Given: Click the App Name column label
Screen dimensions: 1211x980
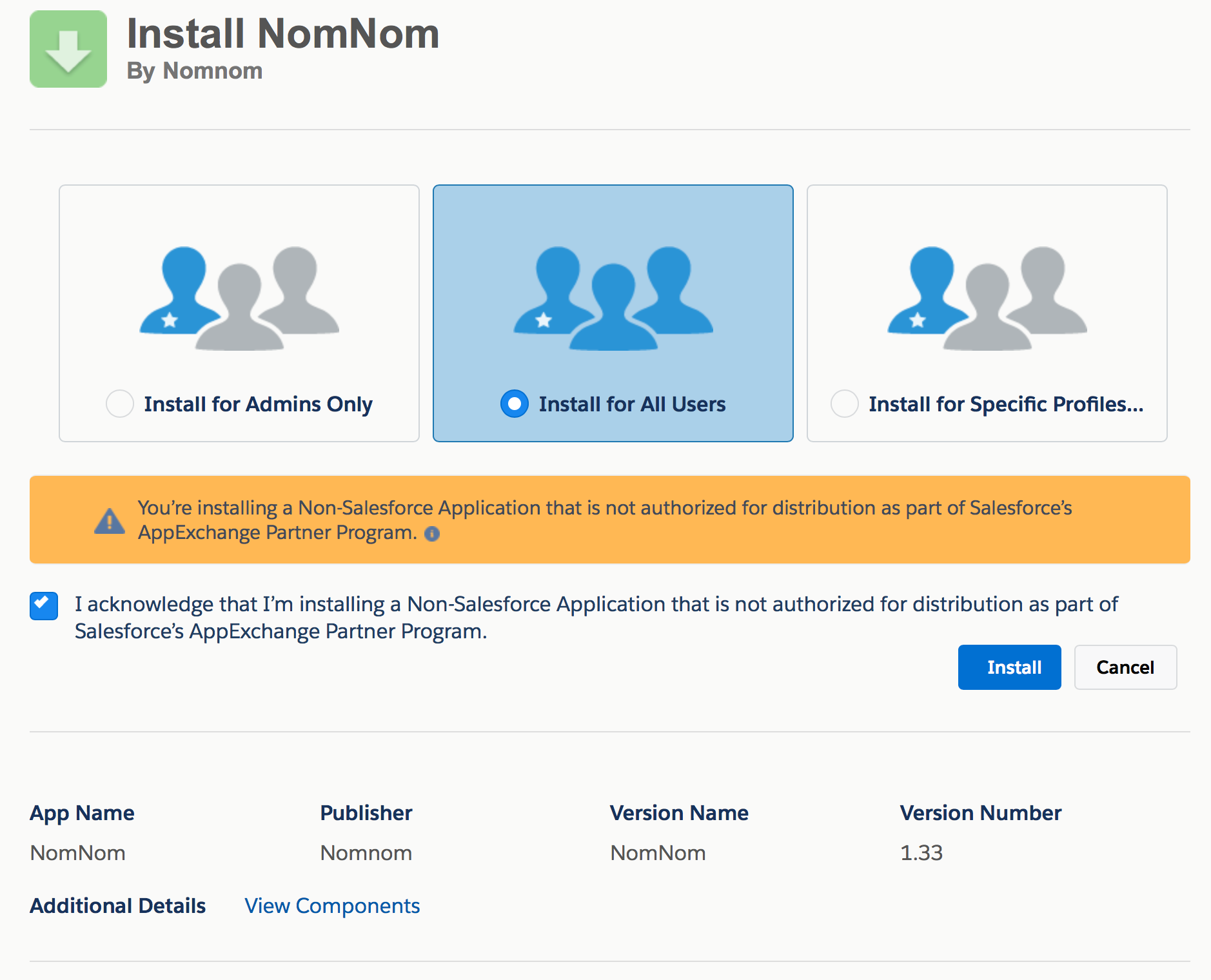Looking at the screenshot, I should (x=82, y=813).
